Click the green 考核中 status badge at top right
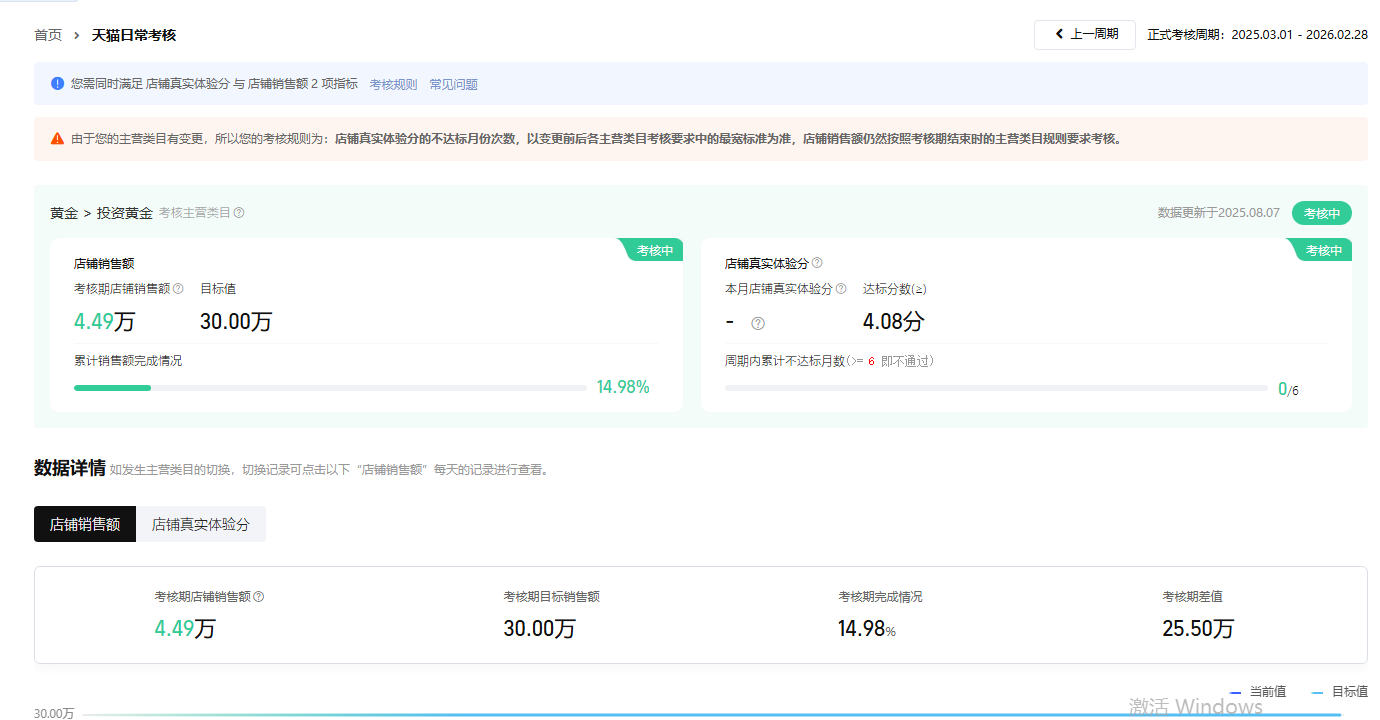Image resolution: width=1380 pixels, height=720 pixels. pyautogui.click(x=1321, y=213)
